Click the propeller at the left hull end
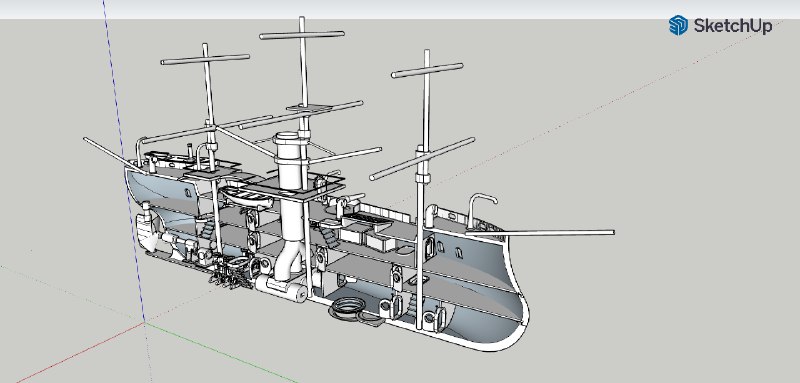The width and height of the screenshot is (800, 383). [145, 232]
